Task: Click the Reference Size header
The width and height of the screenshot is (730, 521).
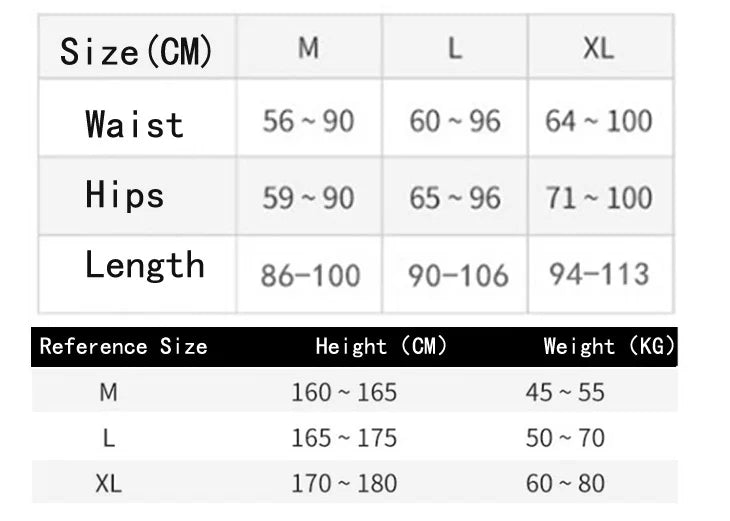Action: click(x=123, y=347)
